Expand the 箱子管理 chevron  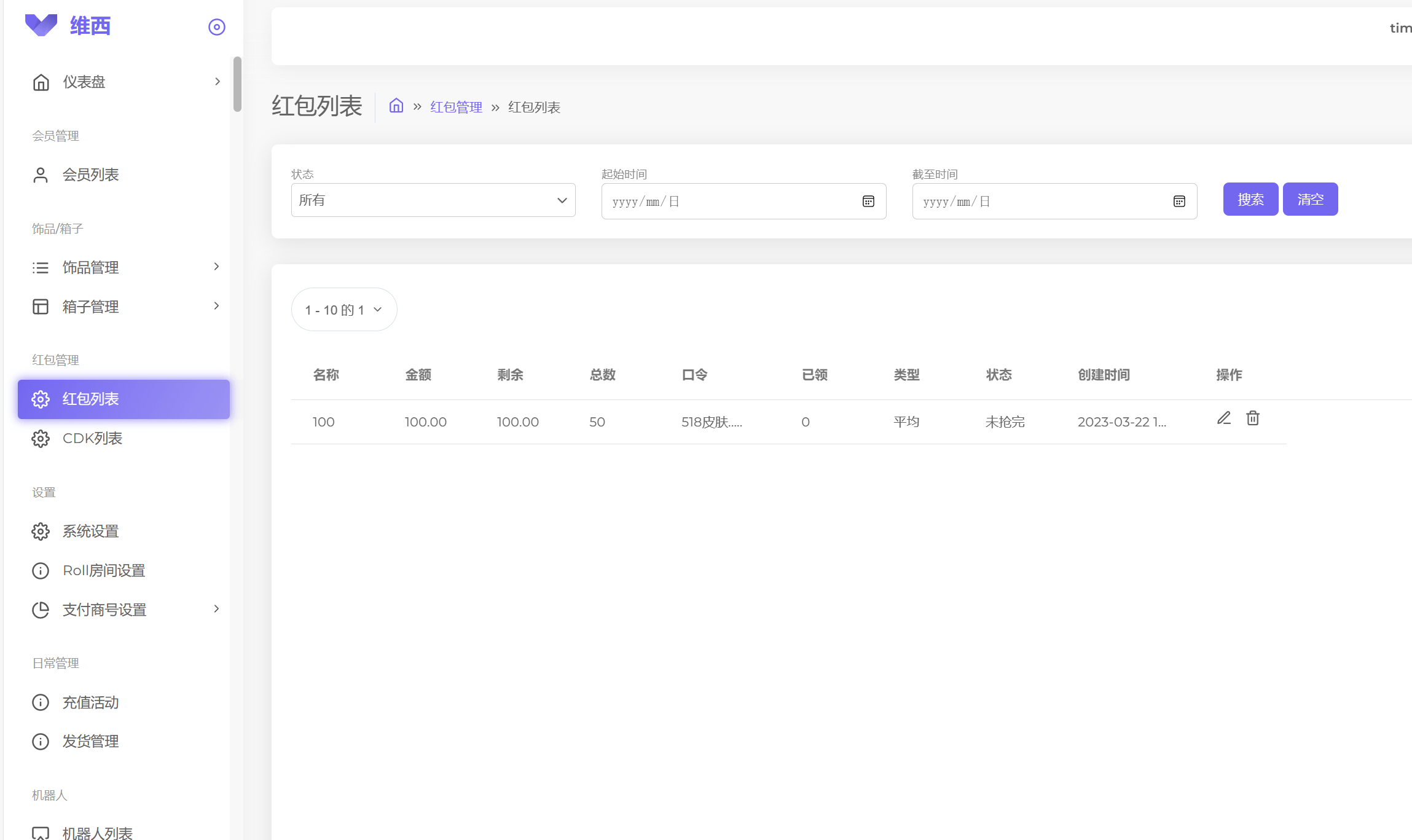216,306
